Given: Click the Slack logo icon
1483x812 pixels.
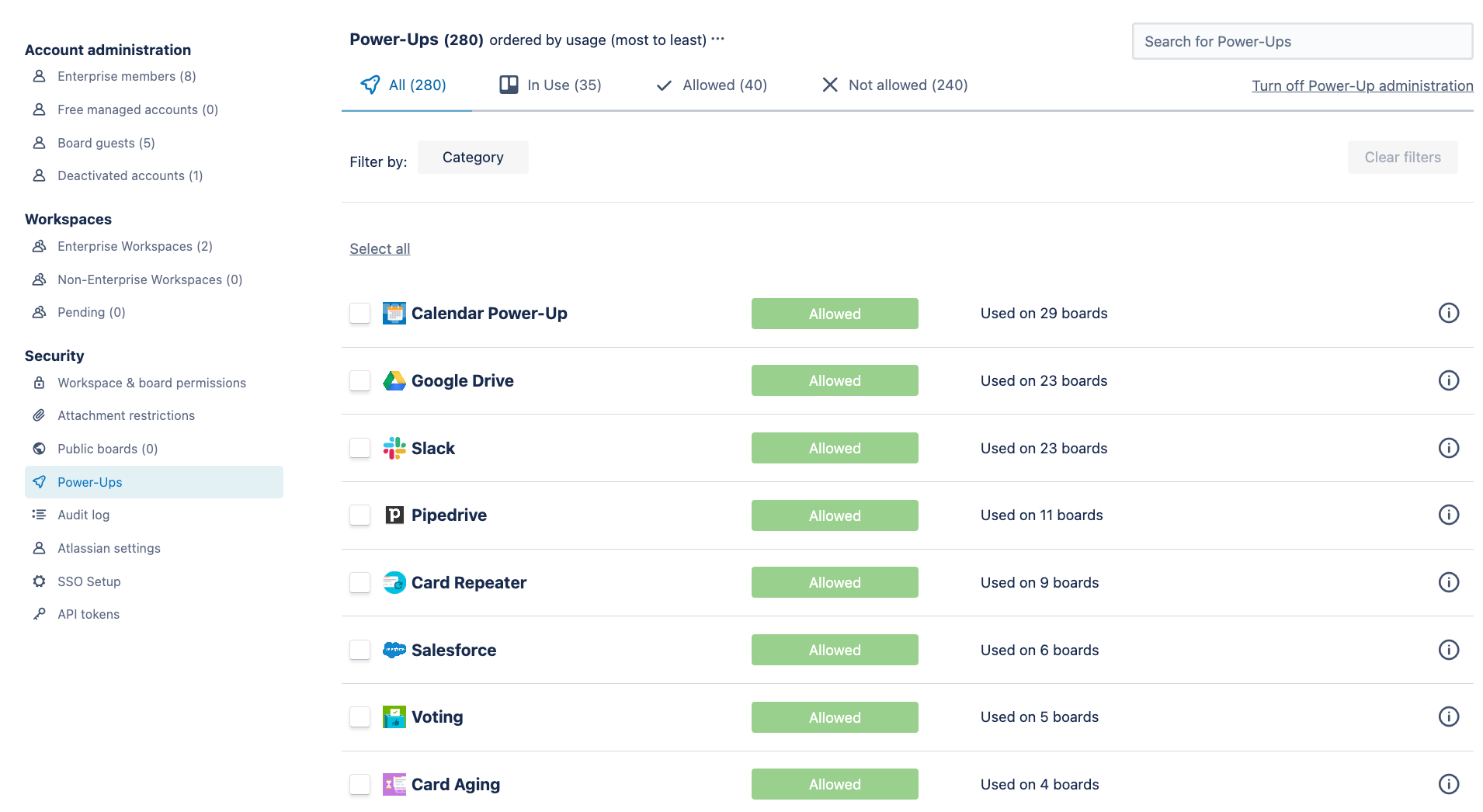Looking at the screenshot, I should pos(394,448).
